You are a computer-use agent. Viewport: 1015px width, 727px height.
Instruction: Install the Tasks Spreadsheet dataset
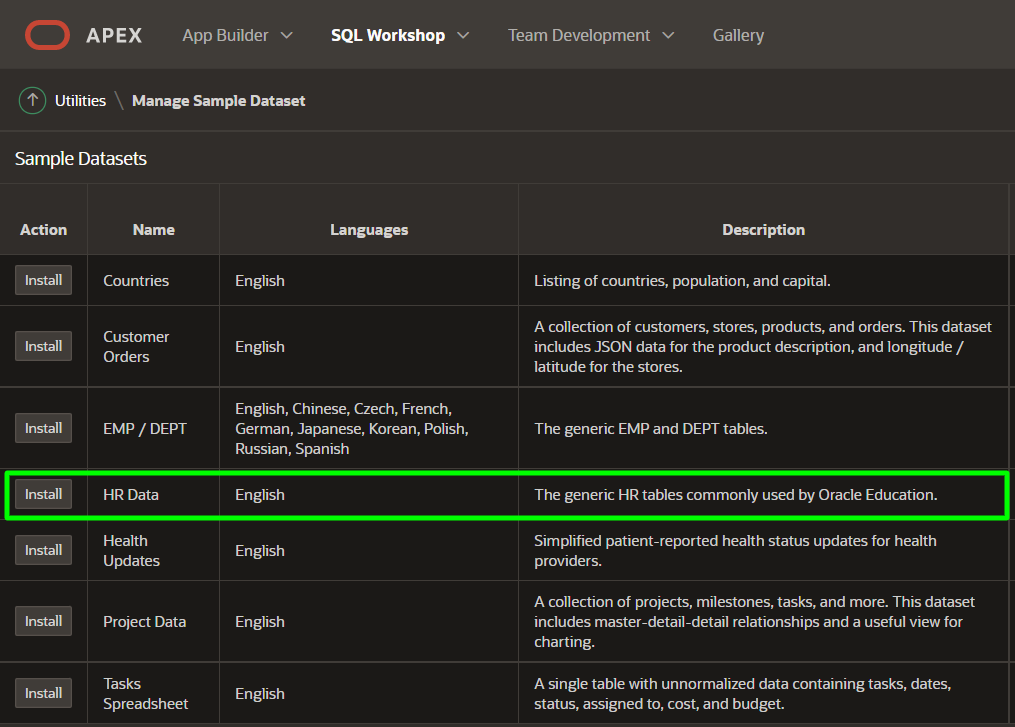[x=43, y=693]
